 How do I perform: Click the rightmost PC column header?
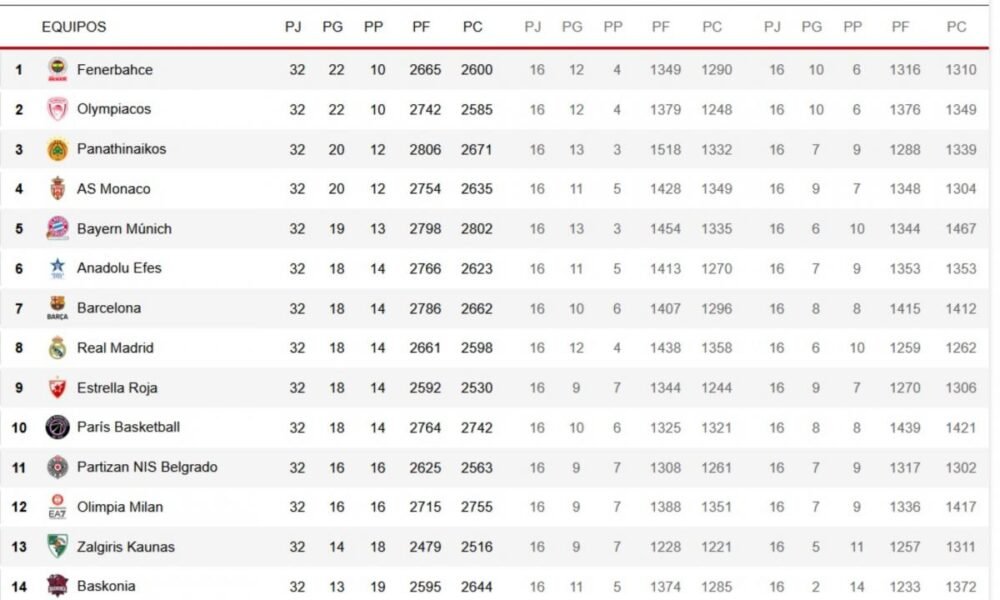(957, 27)
